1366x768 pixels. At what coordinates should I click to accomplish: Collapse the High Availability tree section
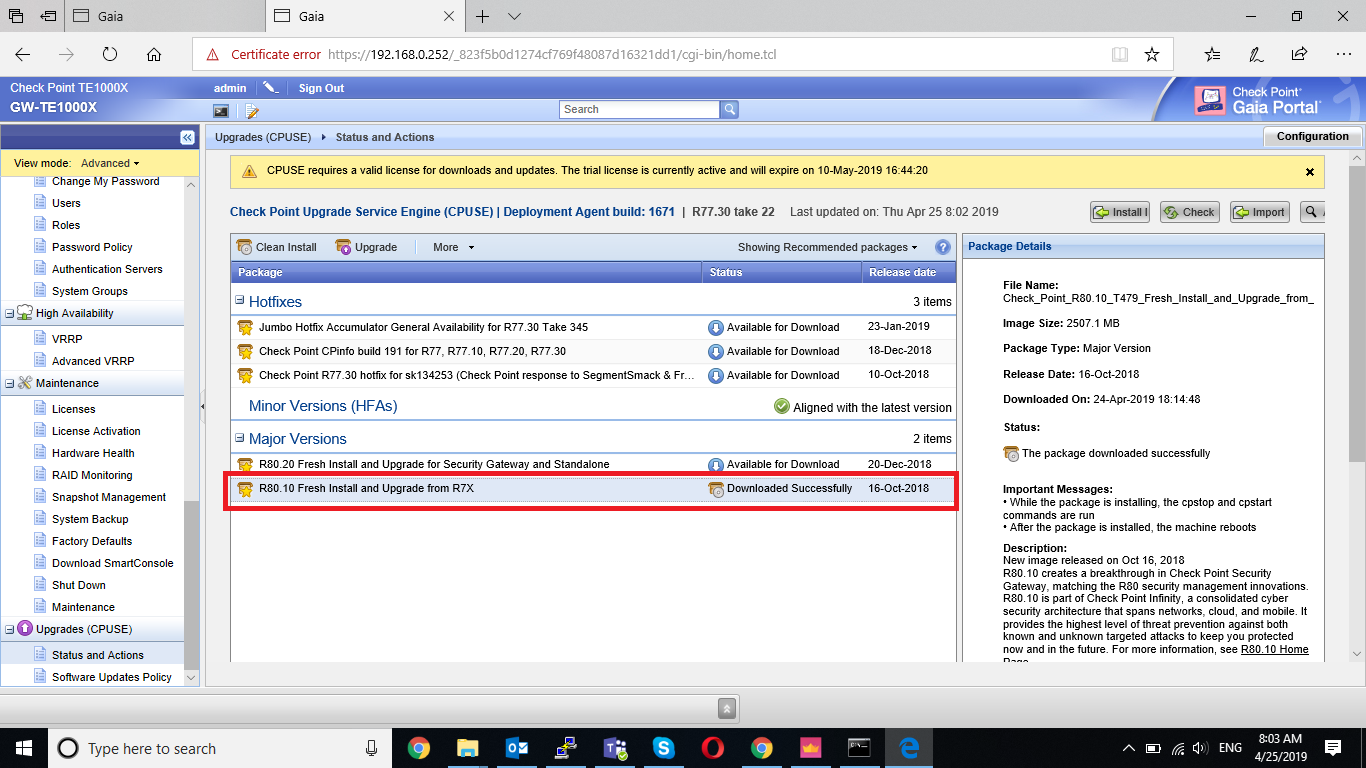click(10, 314)
